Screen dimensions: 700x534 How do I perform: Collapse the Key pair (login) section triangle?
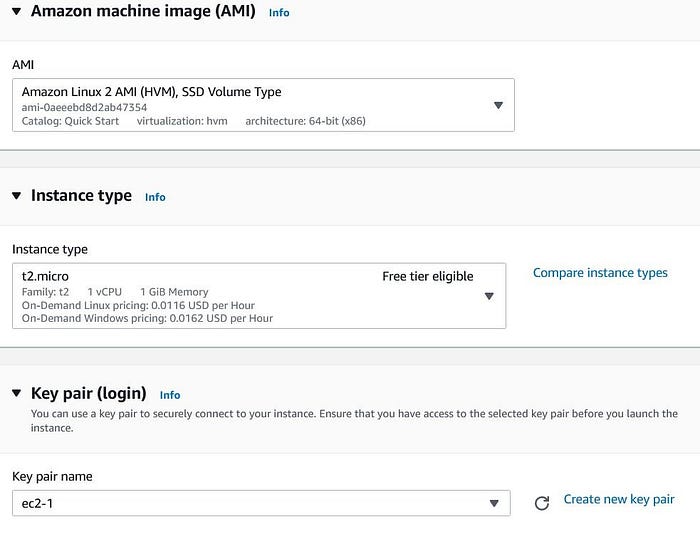pos(16,394)
